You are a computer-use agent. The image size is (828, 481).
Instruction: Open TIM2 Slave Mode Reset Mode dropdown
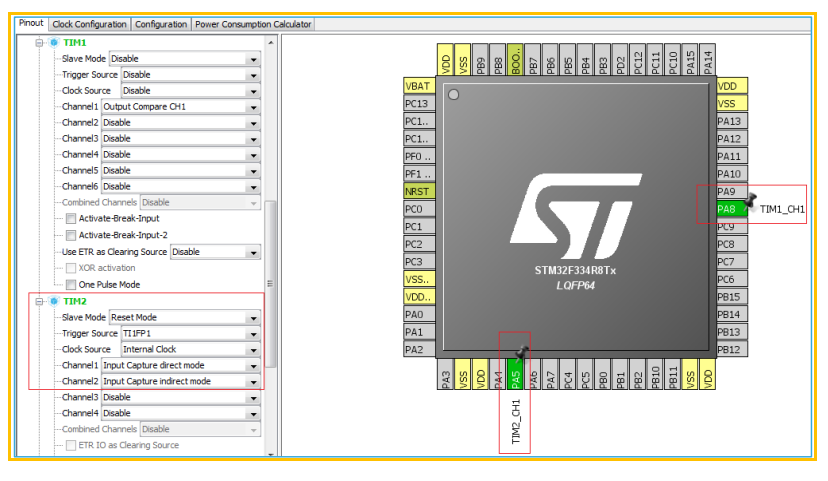click(185, 317)
